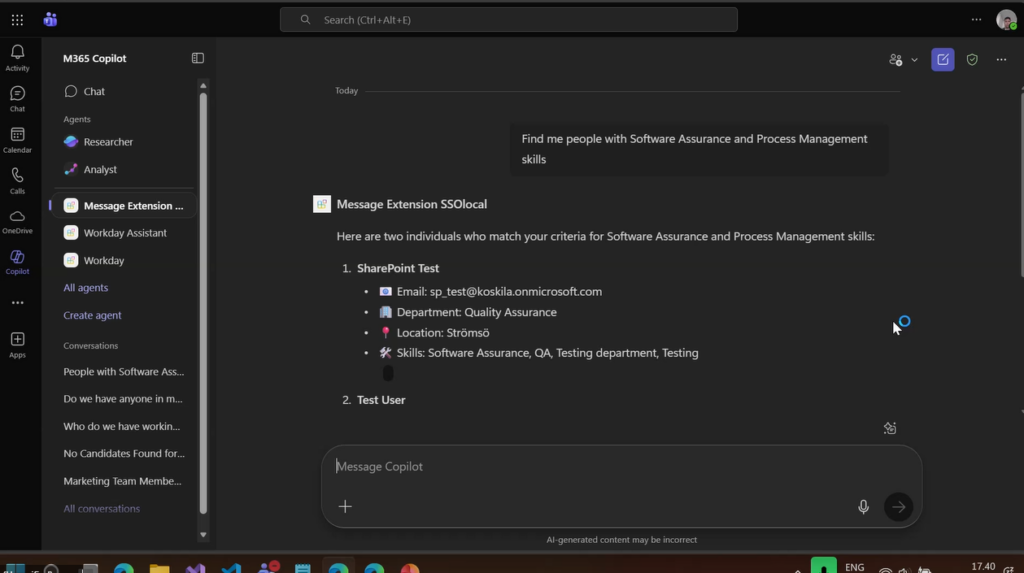Click the All agents link

(86, 288)
